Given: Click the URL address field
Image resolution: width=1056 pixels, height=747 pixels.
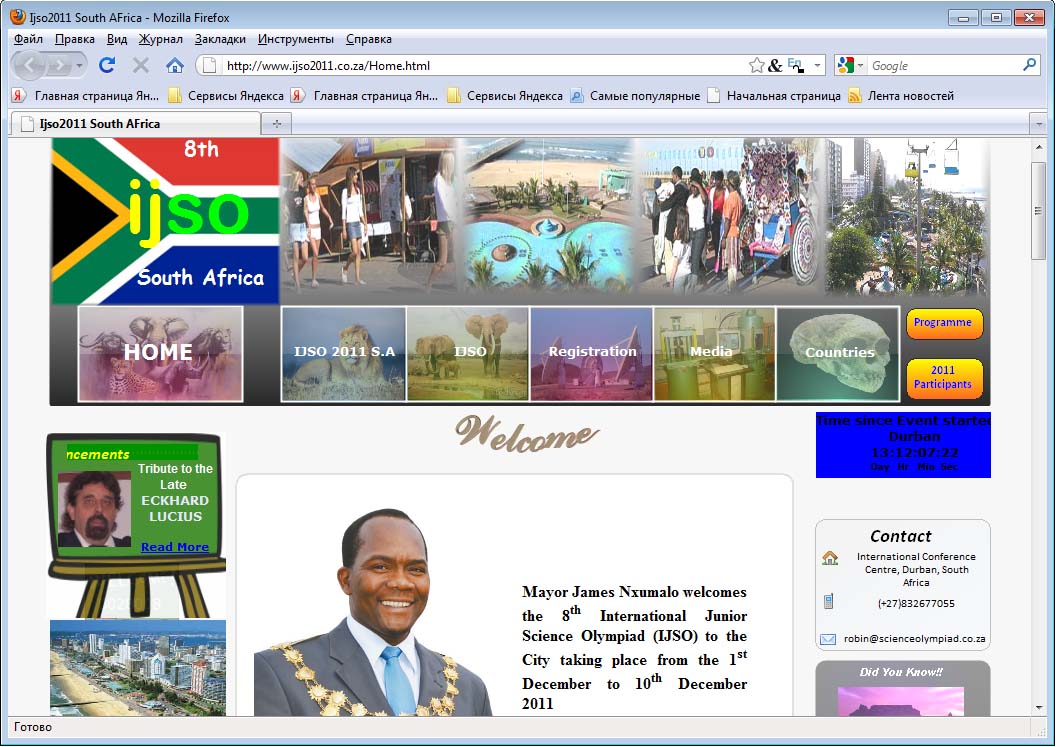Looking at the screenshot, I should 485,65.
